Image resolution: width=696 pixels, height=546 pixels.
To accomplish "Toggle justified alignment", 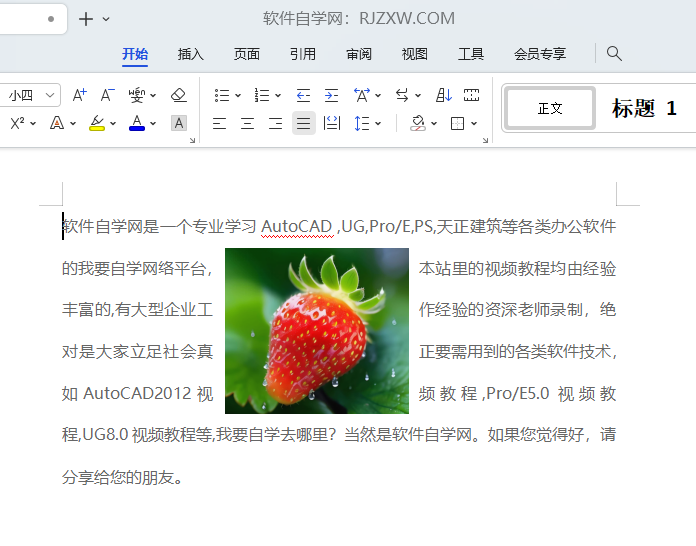I will coord(304,123).
